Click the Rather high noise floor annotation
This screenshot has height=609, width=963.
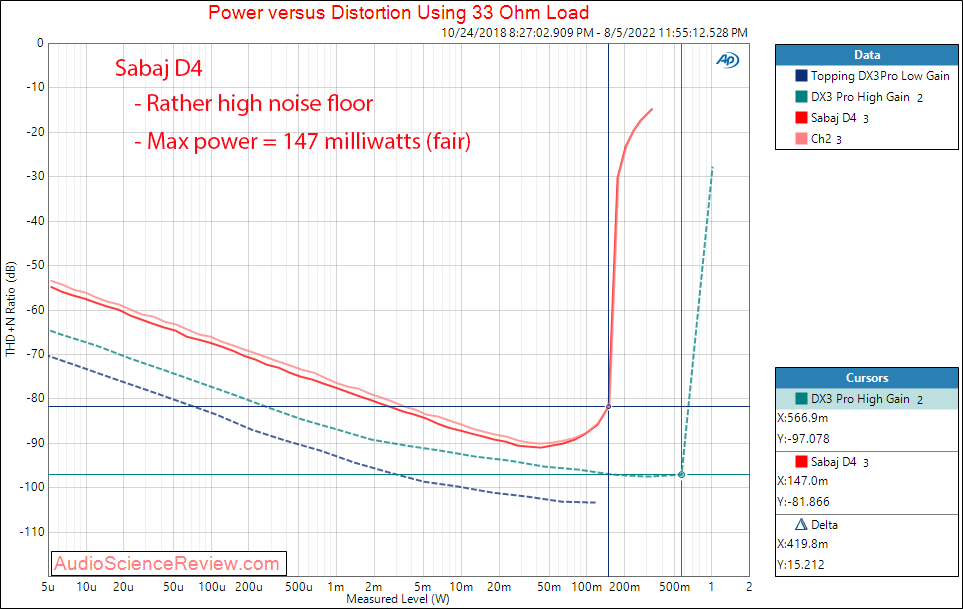(254, 104)
